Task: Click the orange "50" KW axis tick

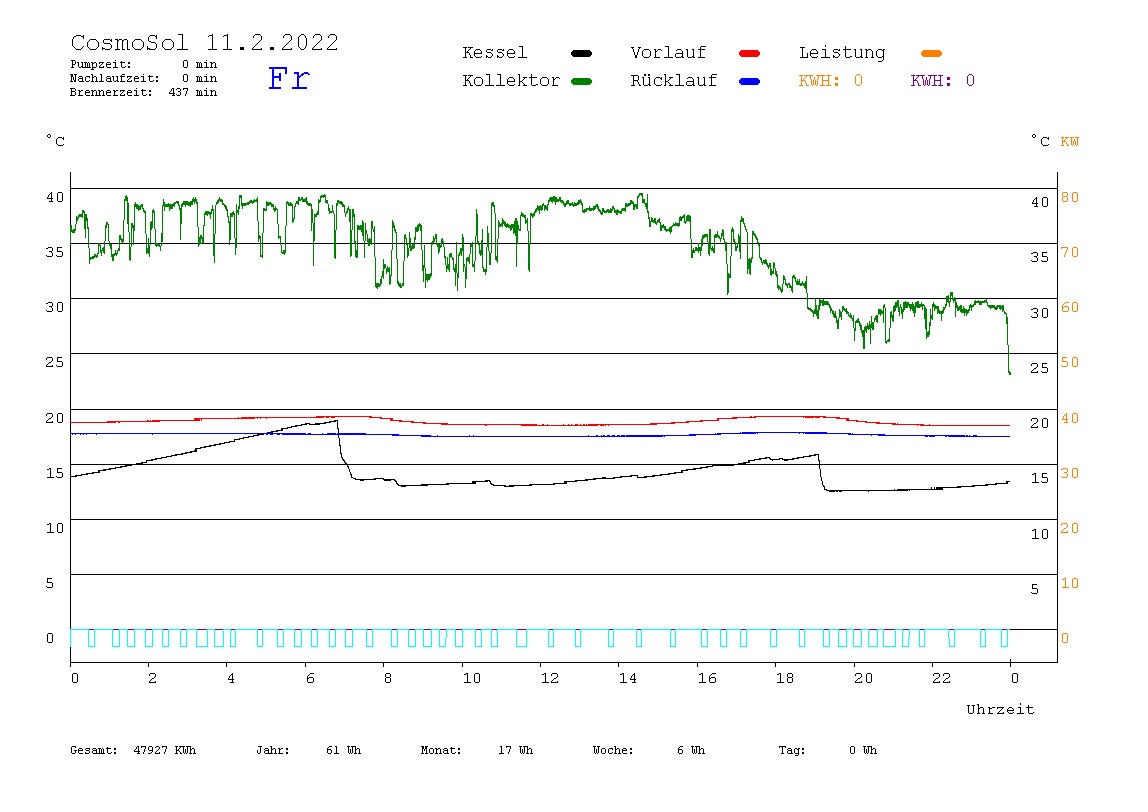Action: [x=1070, y=362]
